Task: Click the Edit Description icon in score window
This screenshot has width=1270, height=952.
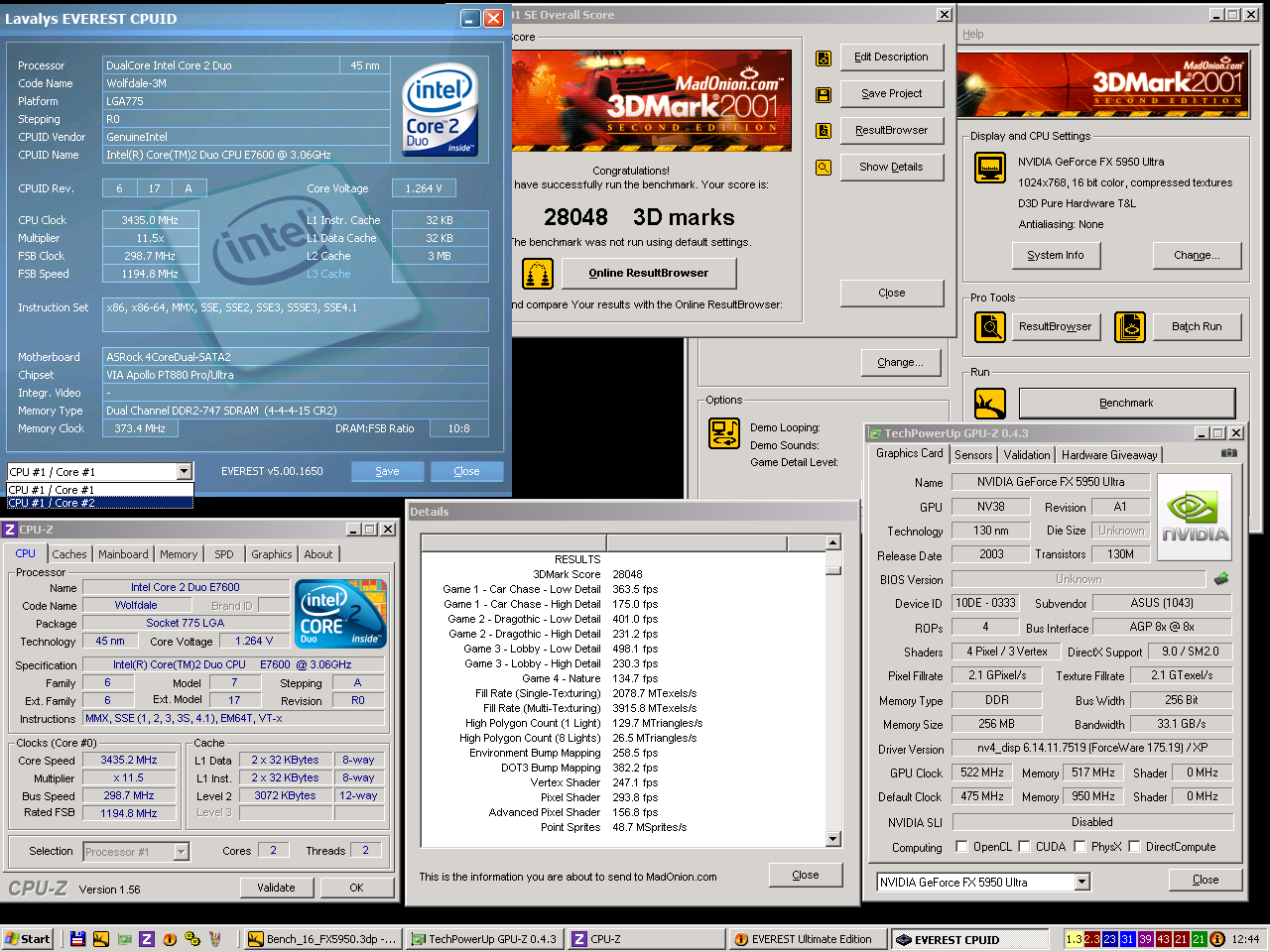Action: click(x=823, y=59)
